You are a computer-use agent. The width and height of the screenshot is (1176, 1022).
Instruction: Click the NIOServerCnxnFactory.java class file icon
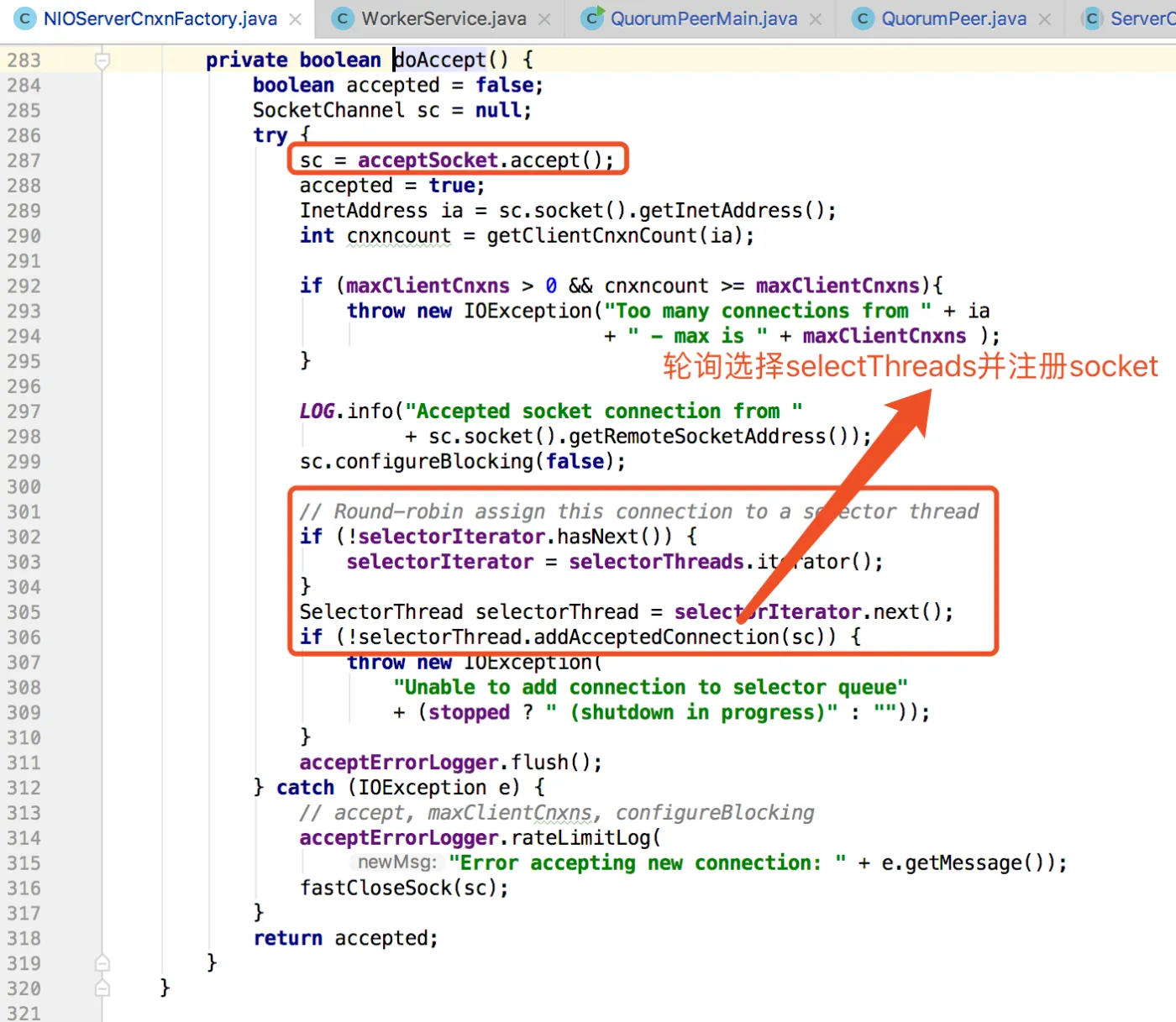[25, 18]
